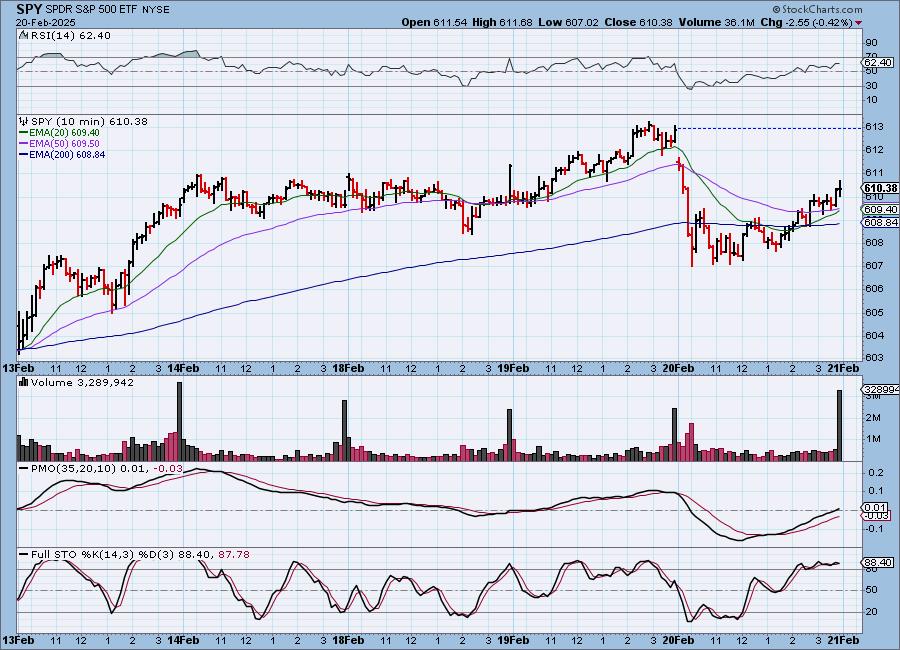Click 19Feb on the bottom date axis
This screenshot has height=650, width=900.
513,639
